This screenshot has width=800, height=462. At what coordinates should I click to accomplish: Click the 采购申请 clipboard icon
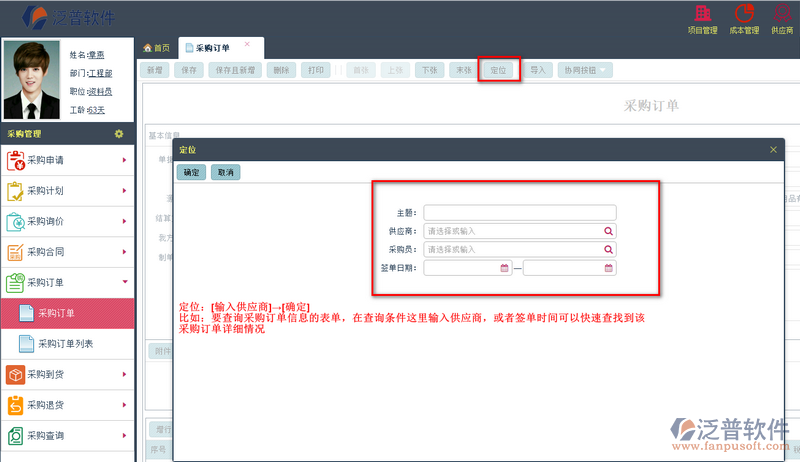click(15, 160)
